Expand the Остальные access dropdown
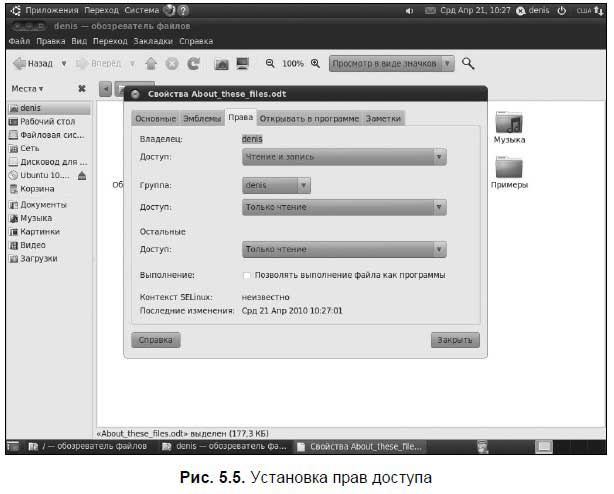The width and height of the screenshot is (614, 494). click(x=344, y=249)
